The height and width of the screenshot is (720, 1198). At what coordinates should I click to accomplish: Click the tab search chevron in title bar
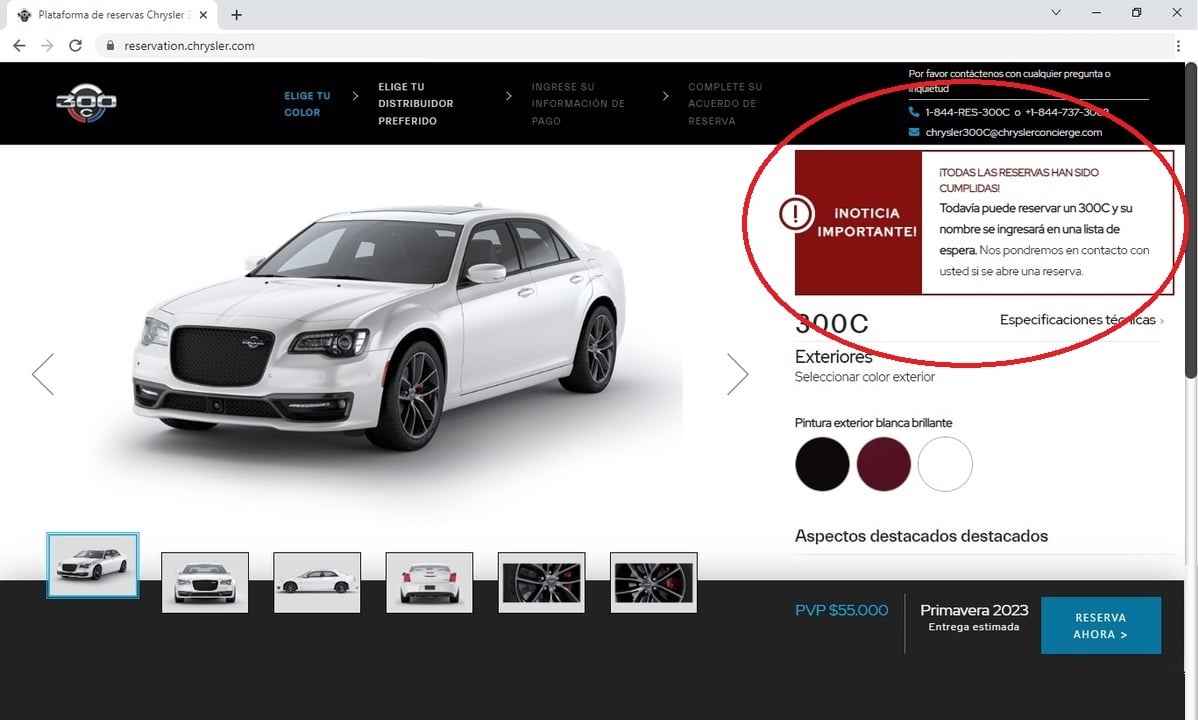pos(1056,12)
